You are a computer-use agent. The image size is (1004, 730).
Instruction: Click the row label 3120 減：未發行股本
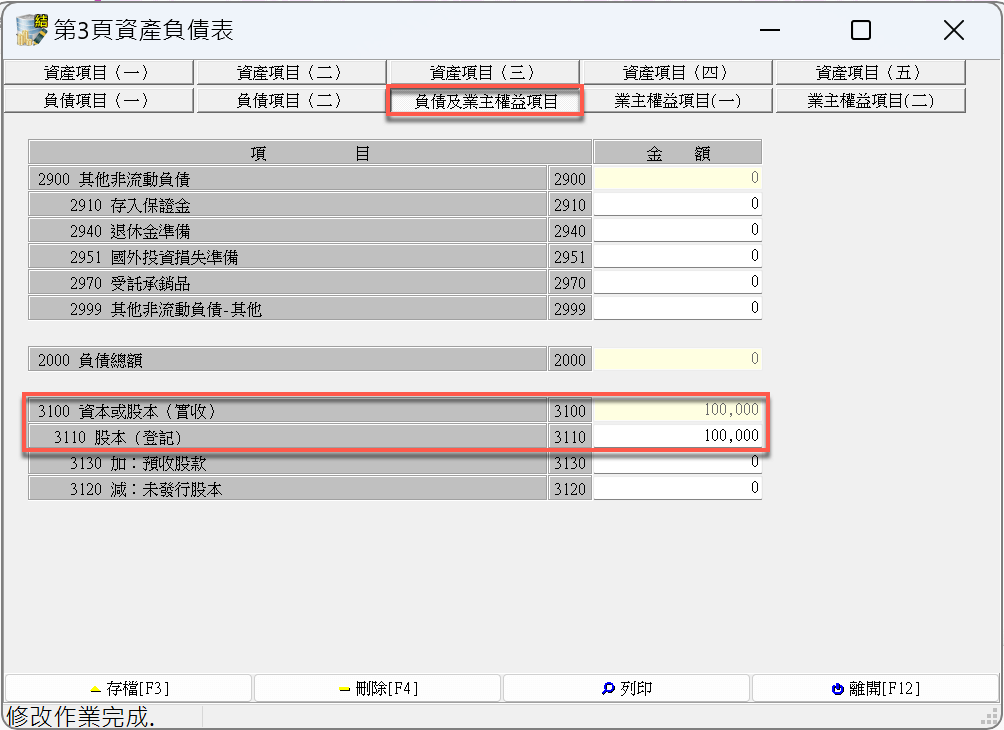(x=287, y=489)
